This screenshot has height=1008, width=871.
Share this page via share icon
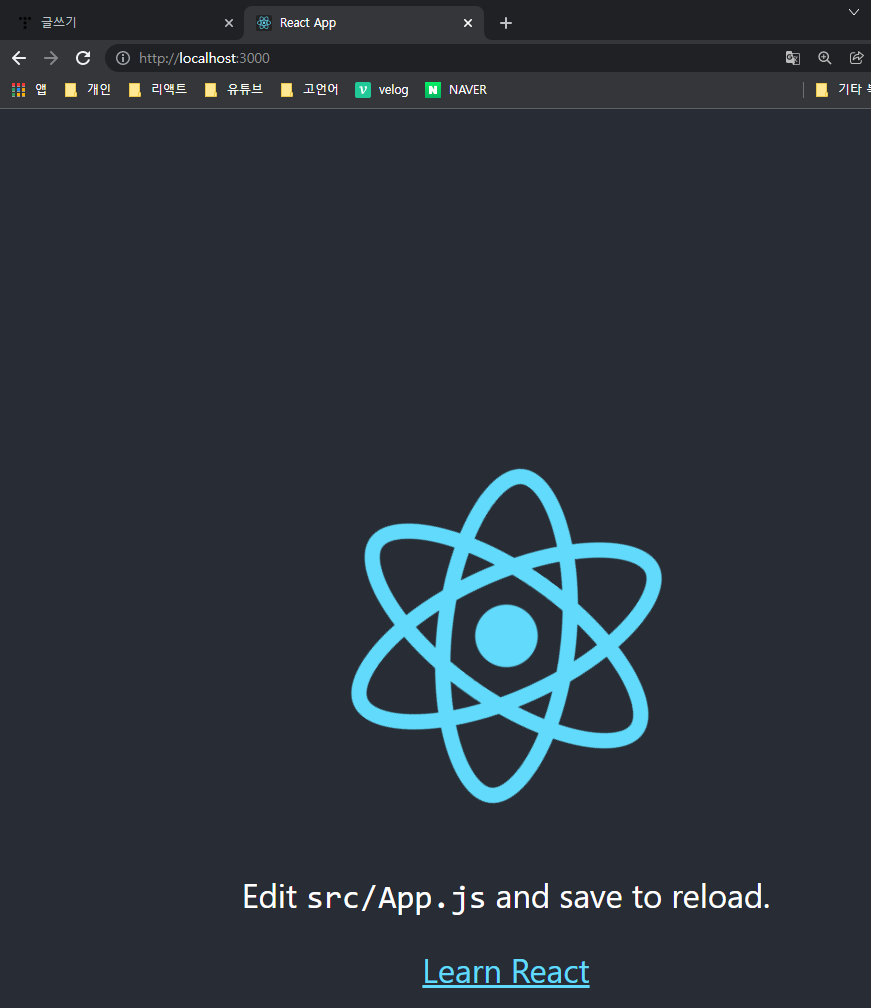[856, 58]
